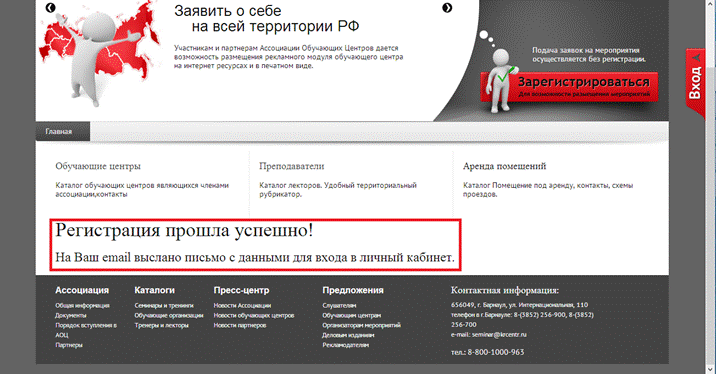Image resolution: width=716 pixels, height=374 pixels.
Task: Open footer link Новости обучающих центров
Action: click(253, 316)
